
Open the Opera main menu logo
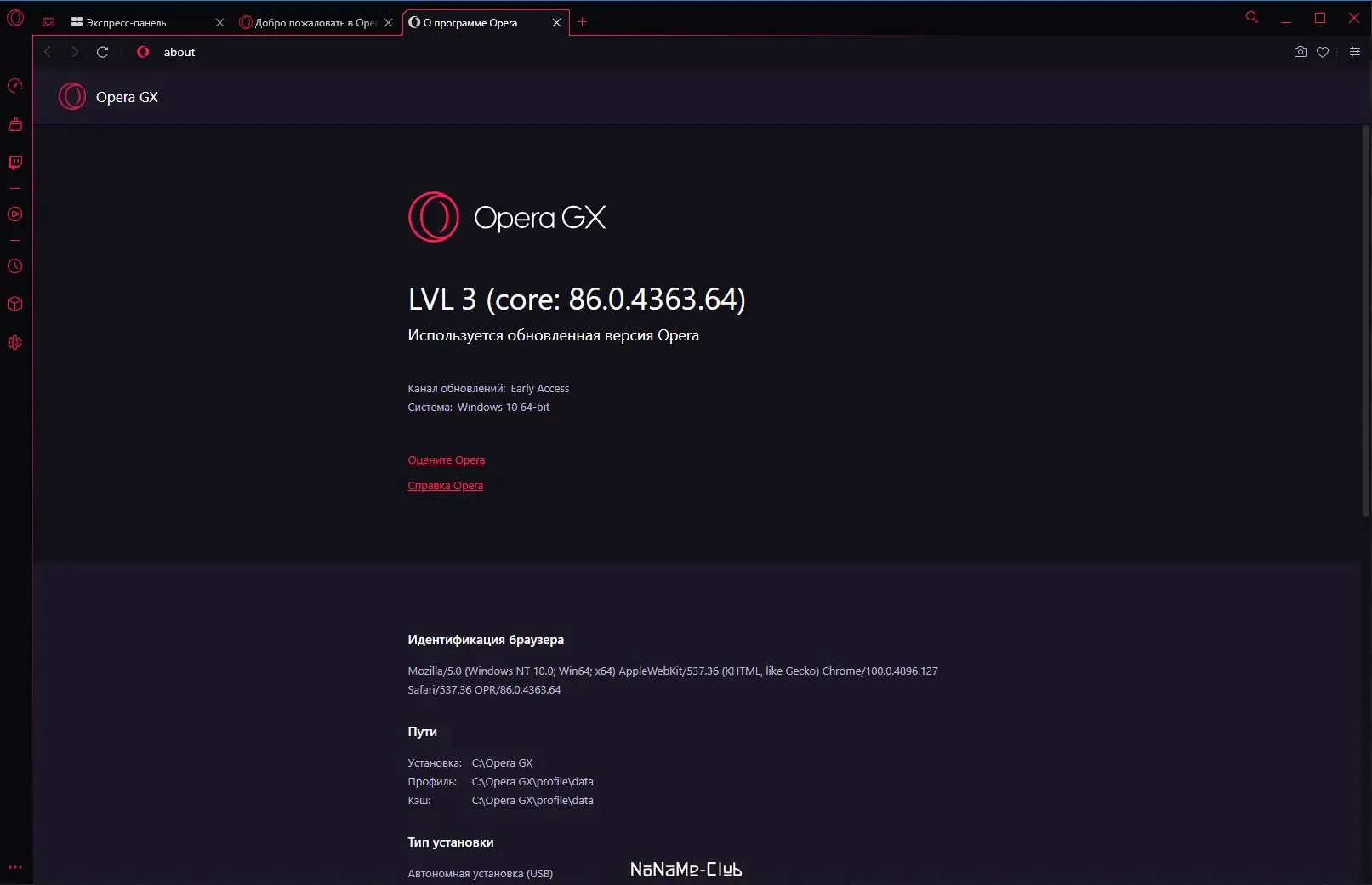(x=15, y=18)
